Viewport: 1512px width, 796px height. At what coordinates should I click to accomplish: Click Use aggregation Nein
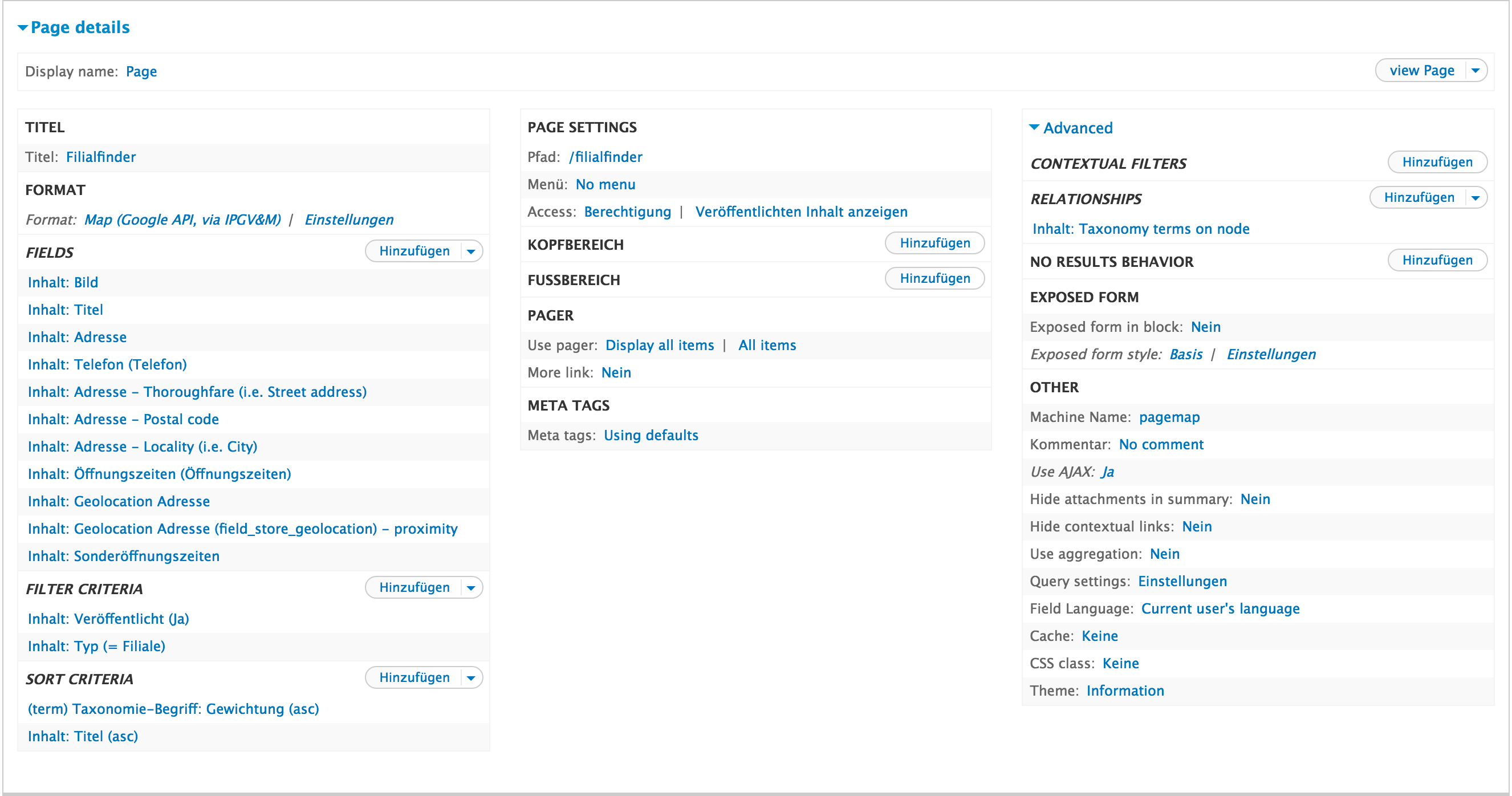click(x=1165, y=554)
